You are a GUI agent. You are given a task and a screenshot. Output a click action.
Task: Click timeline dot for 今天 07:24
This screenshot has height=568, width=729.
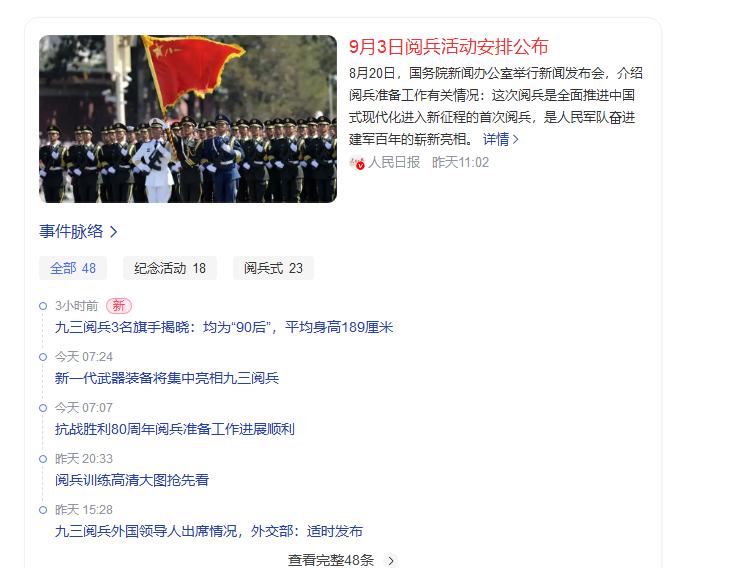click(43, 357)
